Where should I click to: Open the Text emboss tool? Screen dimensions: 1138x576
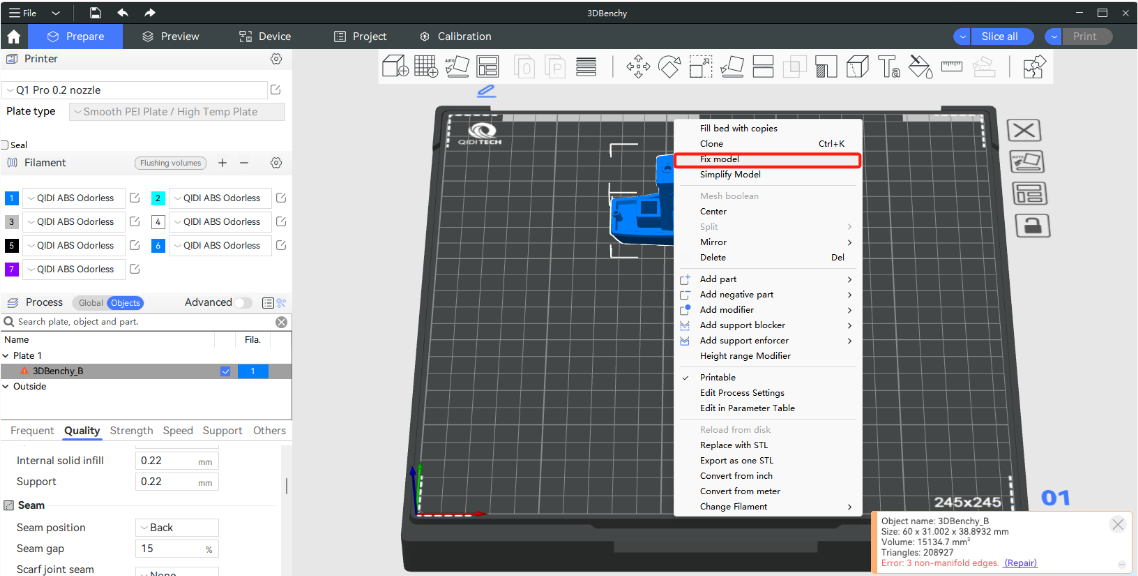pyautogui.click(x=888, y=67)
